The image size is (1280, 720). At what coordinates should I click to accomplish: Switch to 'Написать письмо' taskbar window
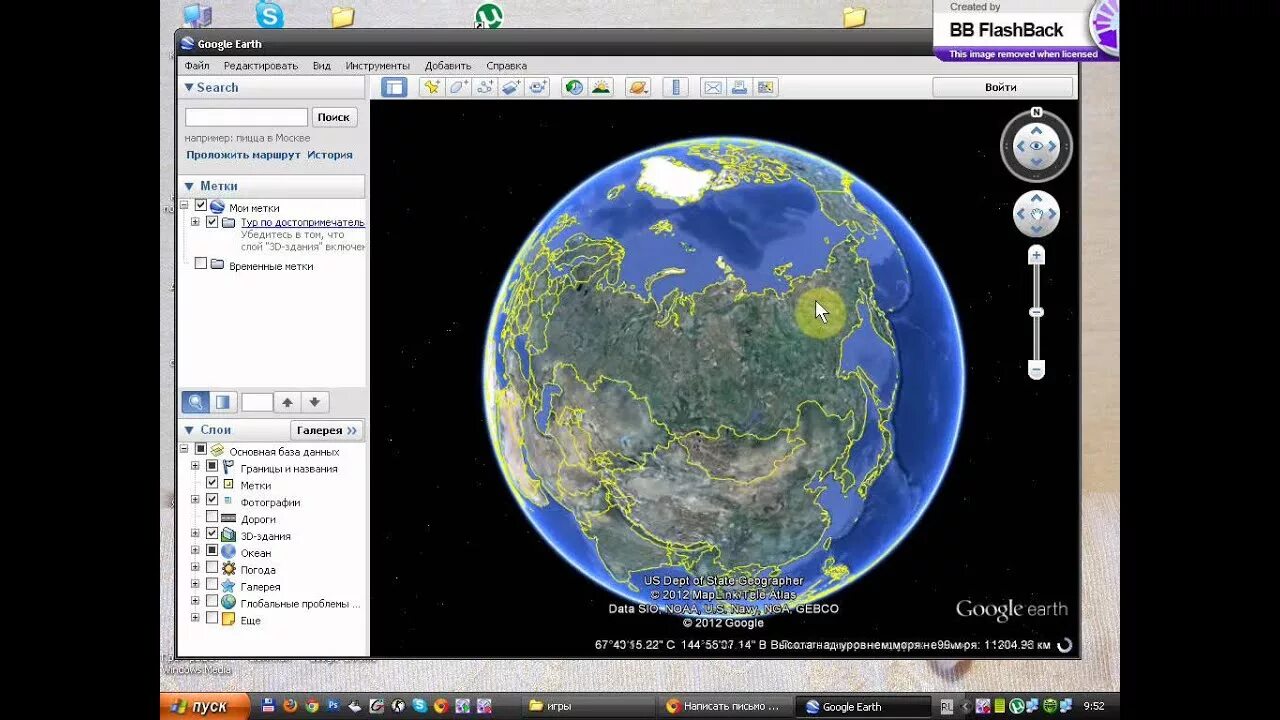pyautogui.click(x=724, y=706)
